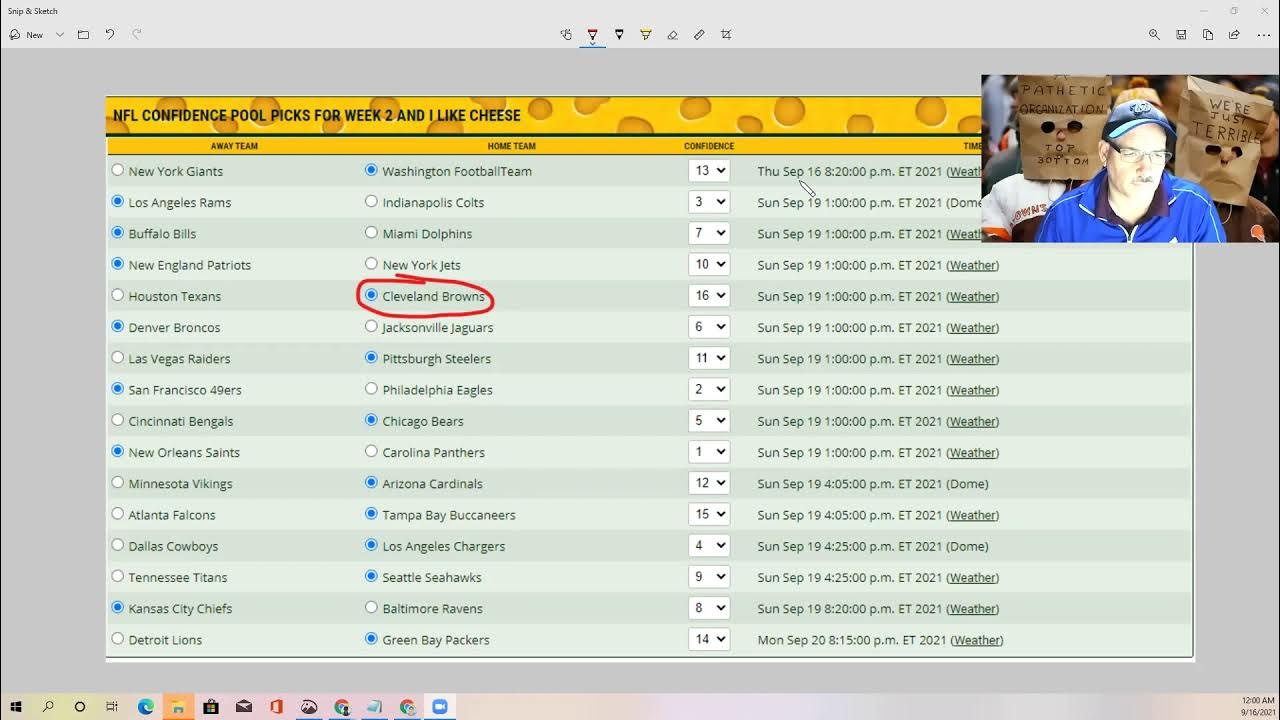Select Jacksonville Jaguars radio button
Image resolution: width=1280 pixels, height=720 pixels.
[372, 326]
